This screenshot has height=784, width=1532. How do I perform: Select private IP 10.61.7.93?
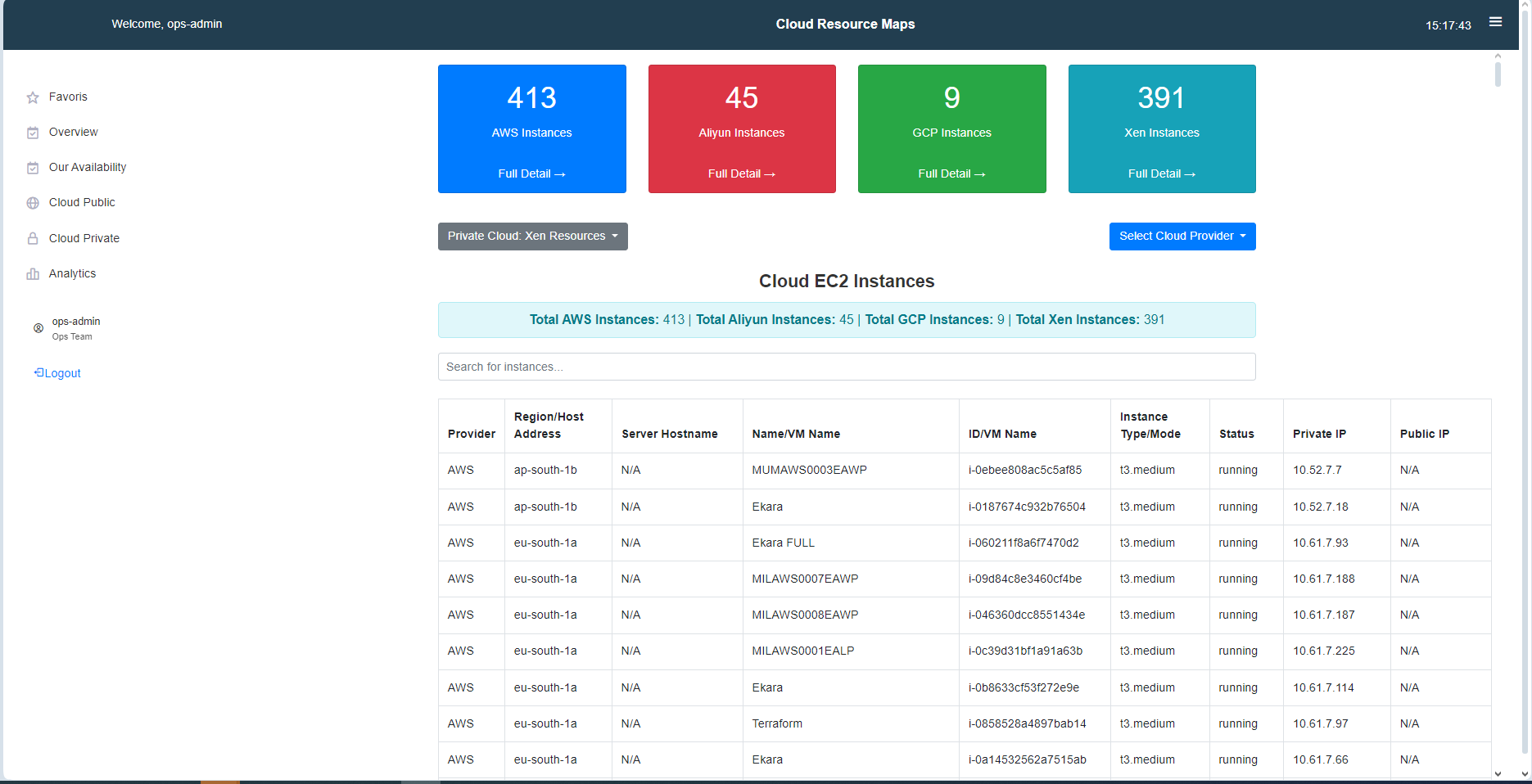click(x=1321, y=543)
